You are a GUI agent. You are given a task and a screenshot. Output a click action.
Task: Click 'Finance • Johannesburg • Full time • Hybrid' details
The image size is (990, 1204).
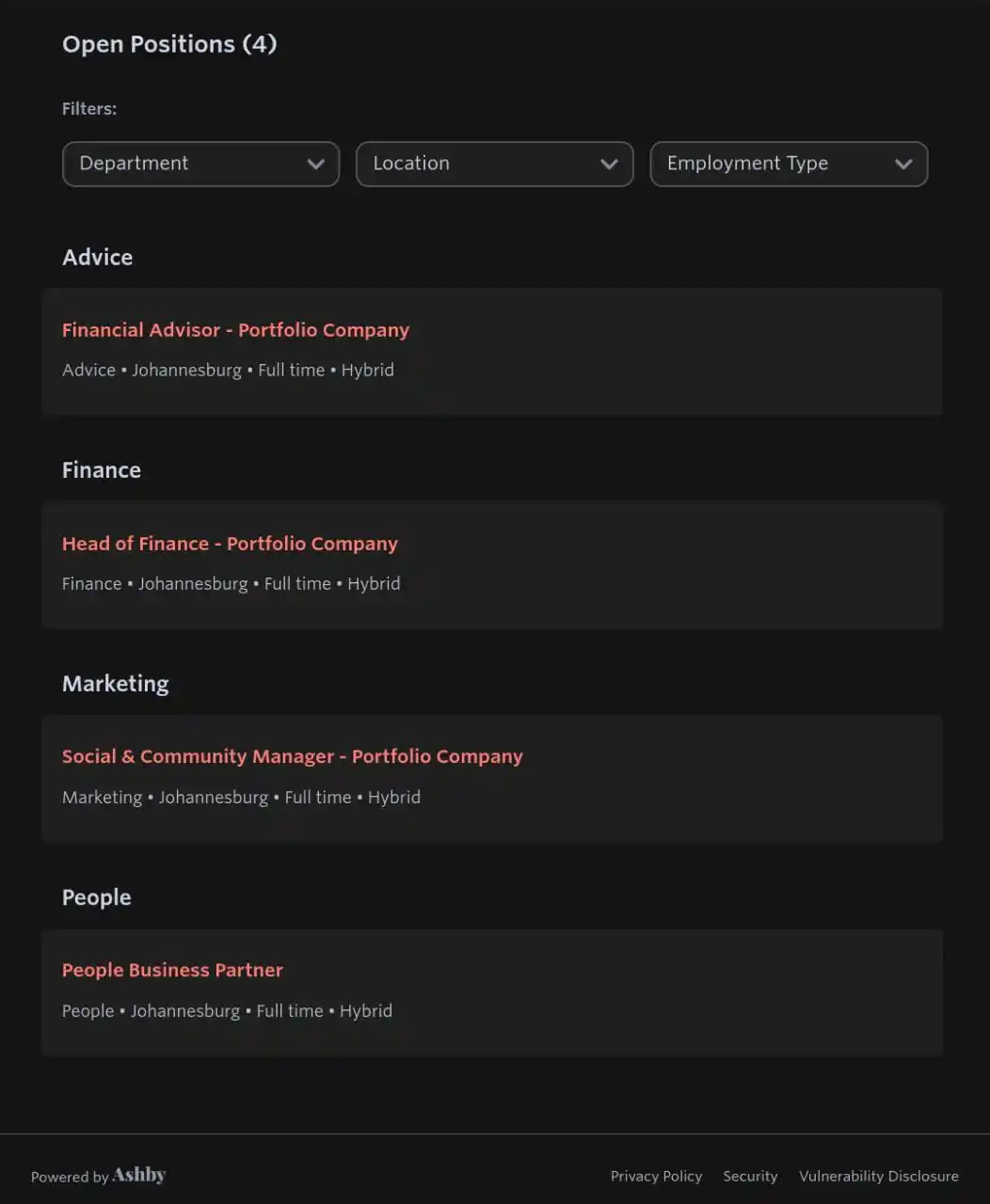tap(232, 583)
